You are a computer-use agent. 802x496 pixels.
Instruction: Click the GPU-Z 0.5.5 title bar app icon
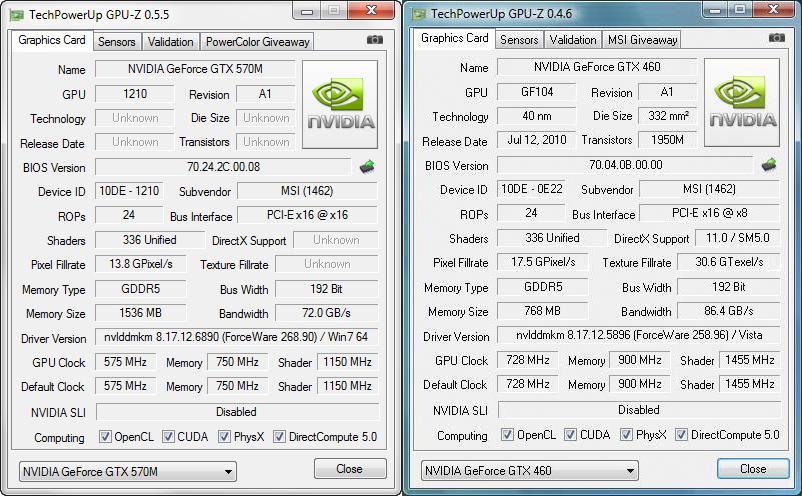tap(14, 14)
